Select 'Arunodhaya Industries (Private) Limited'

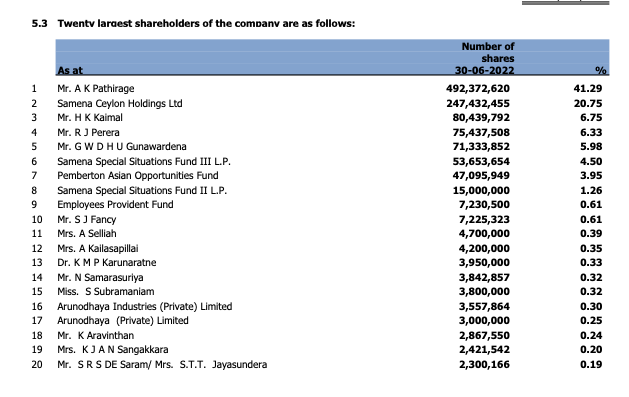tap(144, 306)
